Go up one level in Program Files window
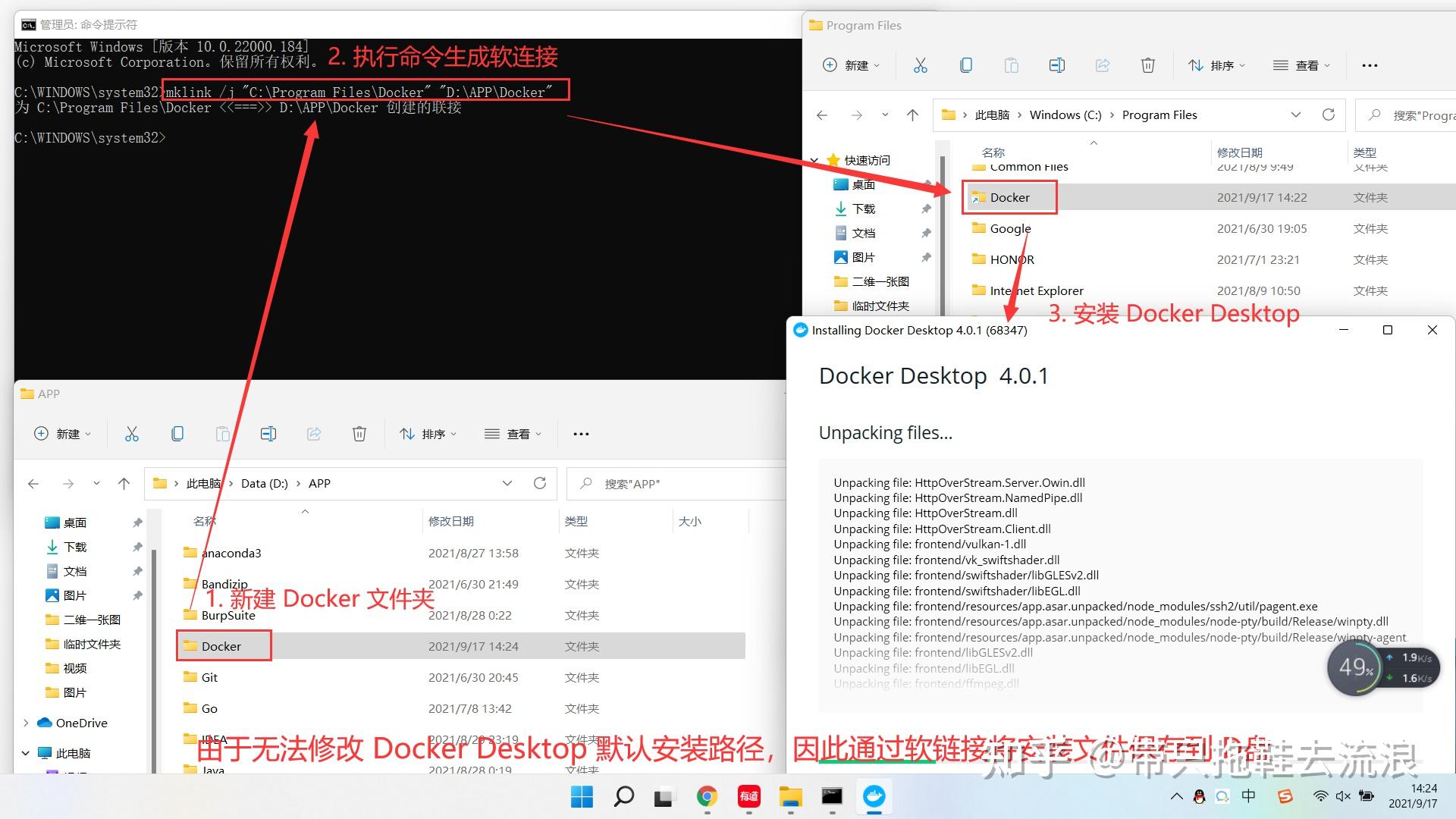The height and width of the screenshot is (819, 1456). [x=912, y=115]
